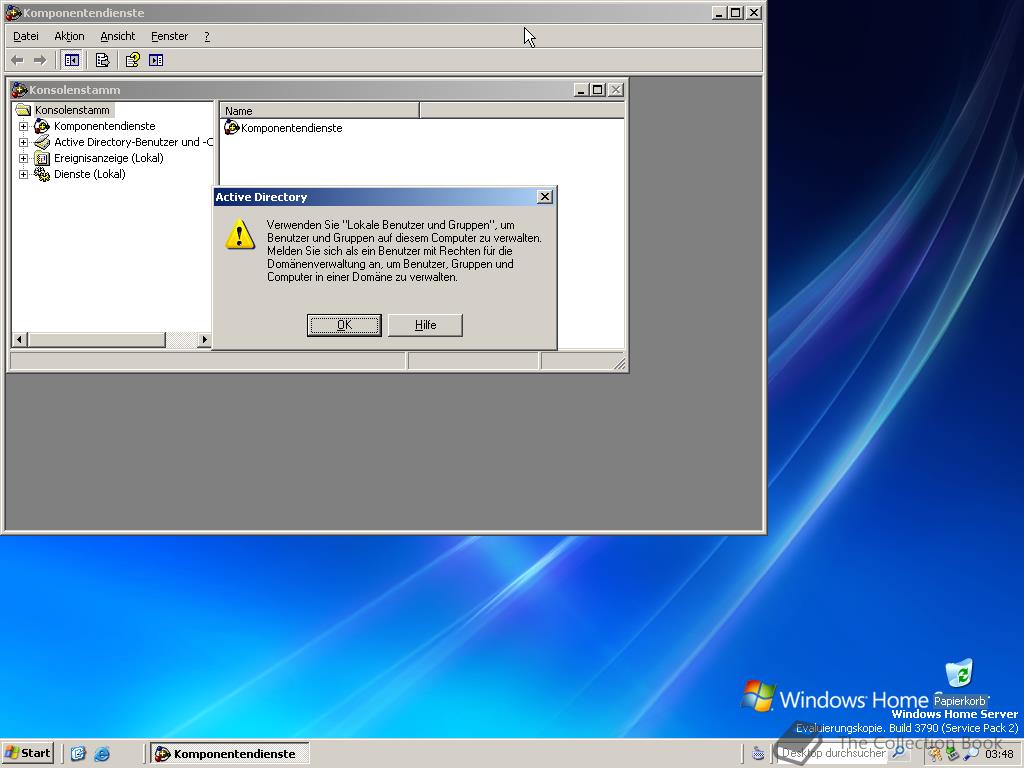Viewport: 1024px width, 768px height.
Task: Open the Fenster menu
Action: click(x=169, y=37)
